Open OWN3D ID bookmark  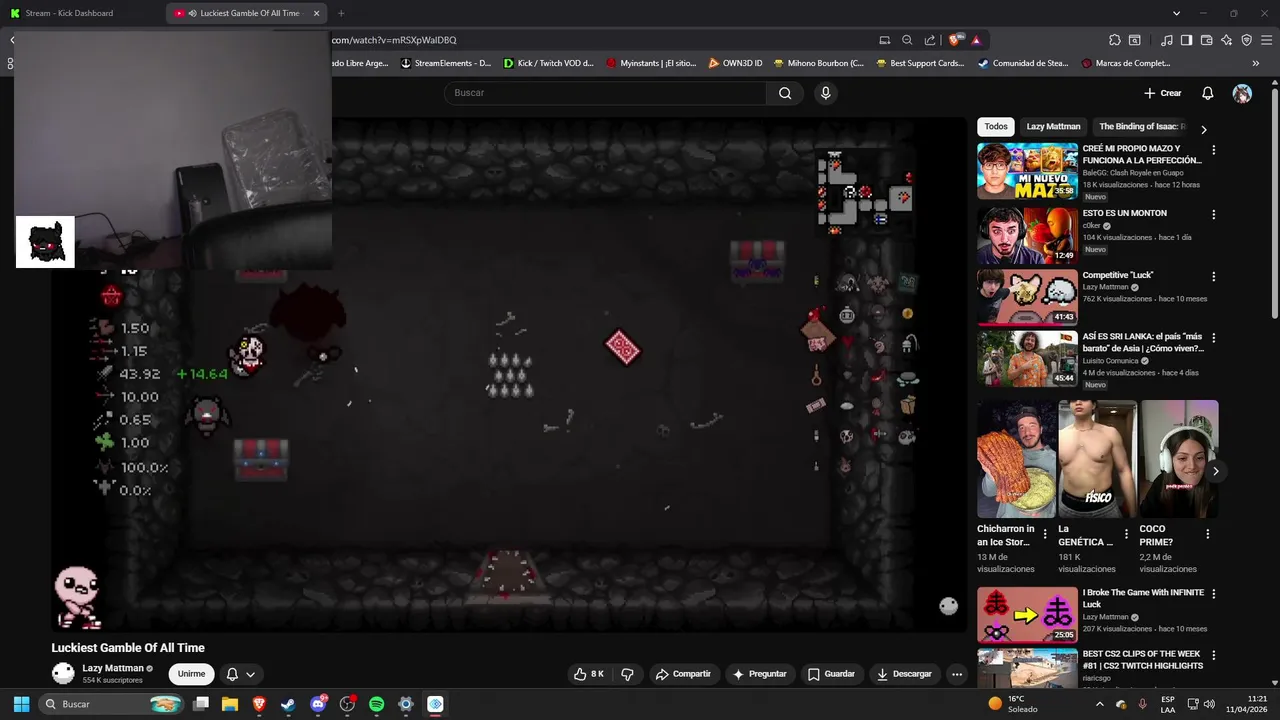pos(735,63)
